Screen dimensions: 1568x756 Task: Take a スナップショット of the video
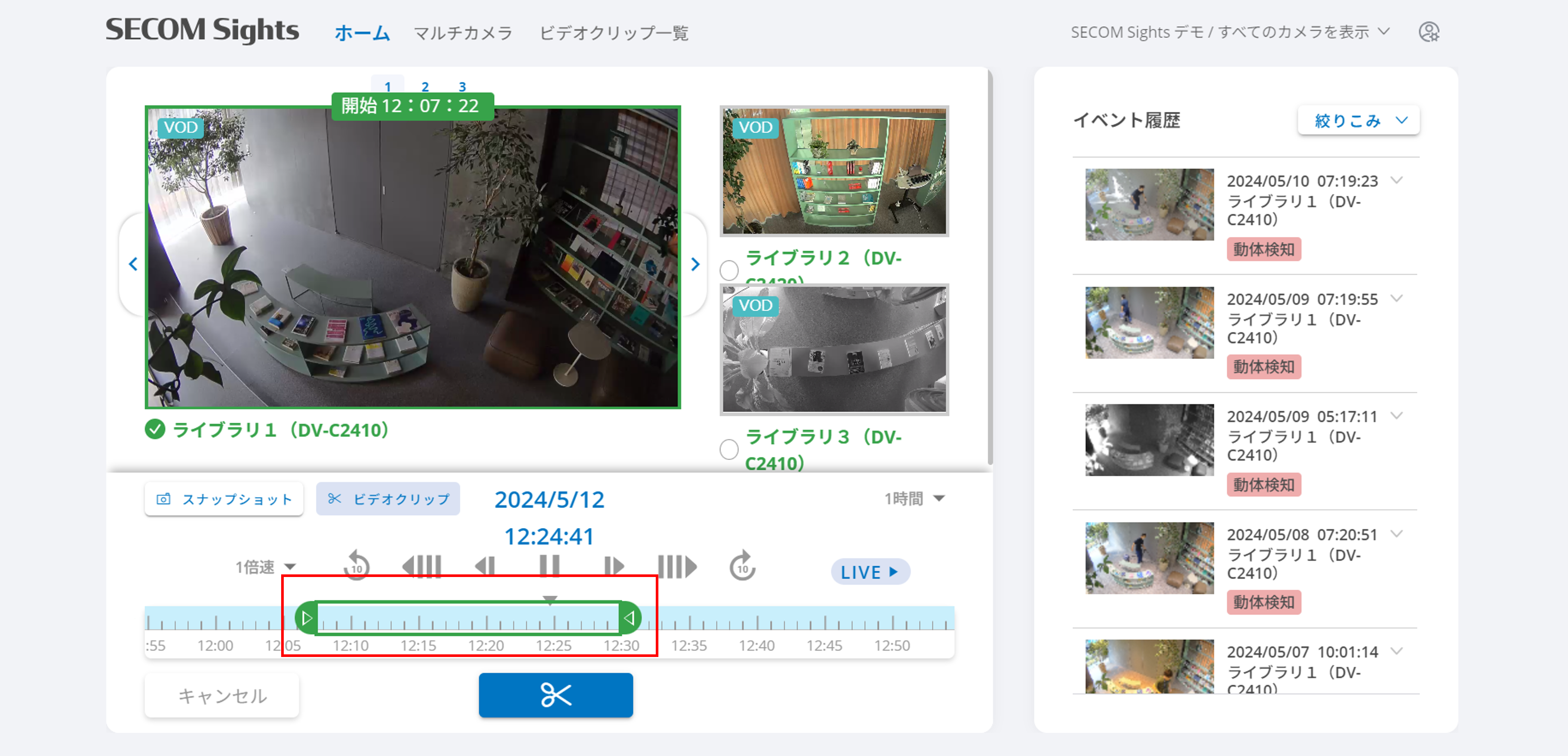pyautogui.click(x=224, y=499)
